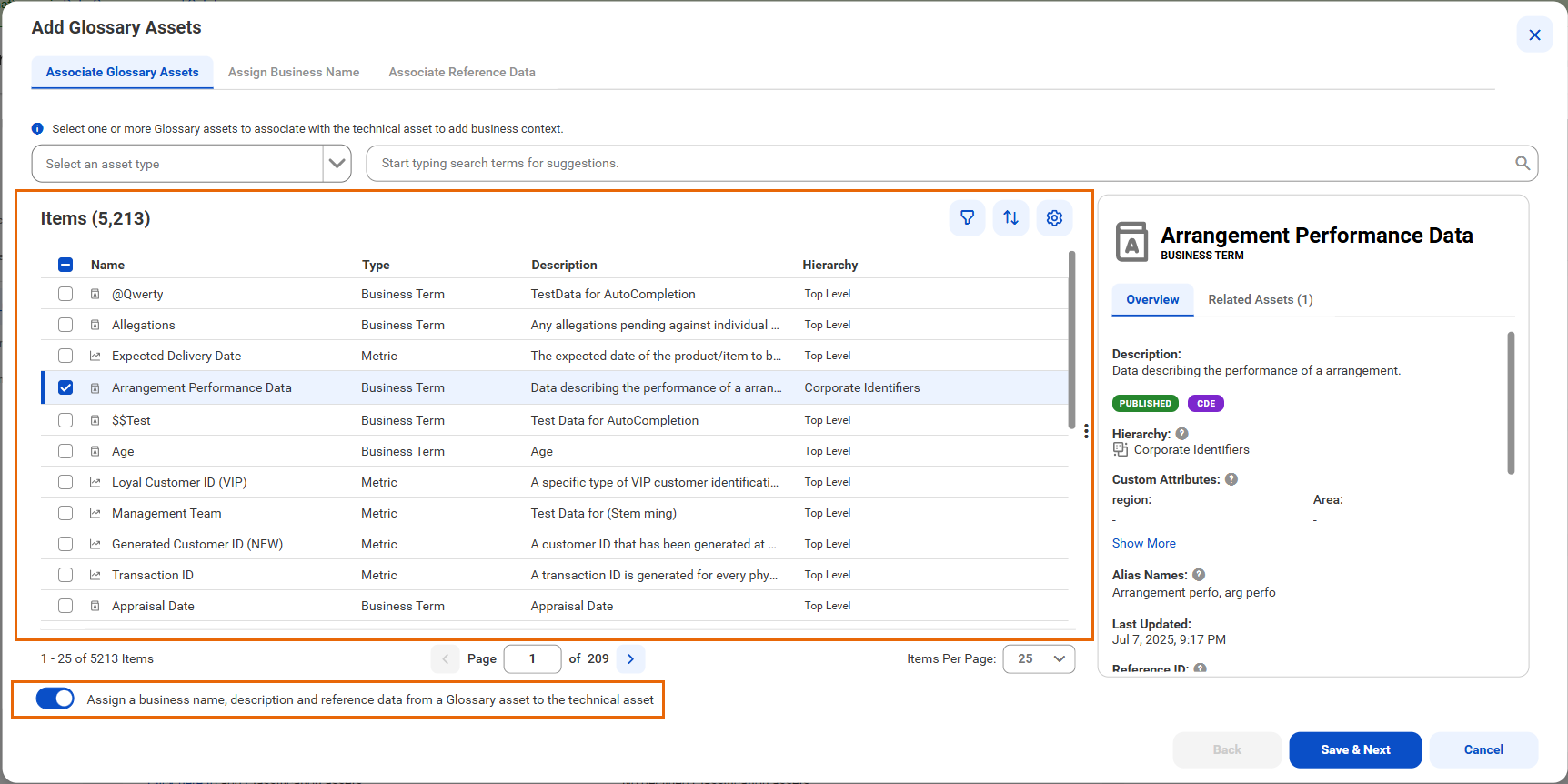
Task: Open the Items Per Page dropdown
Action: coord(1039,658)
